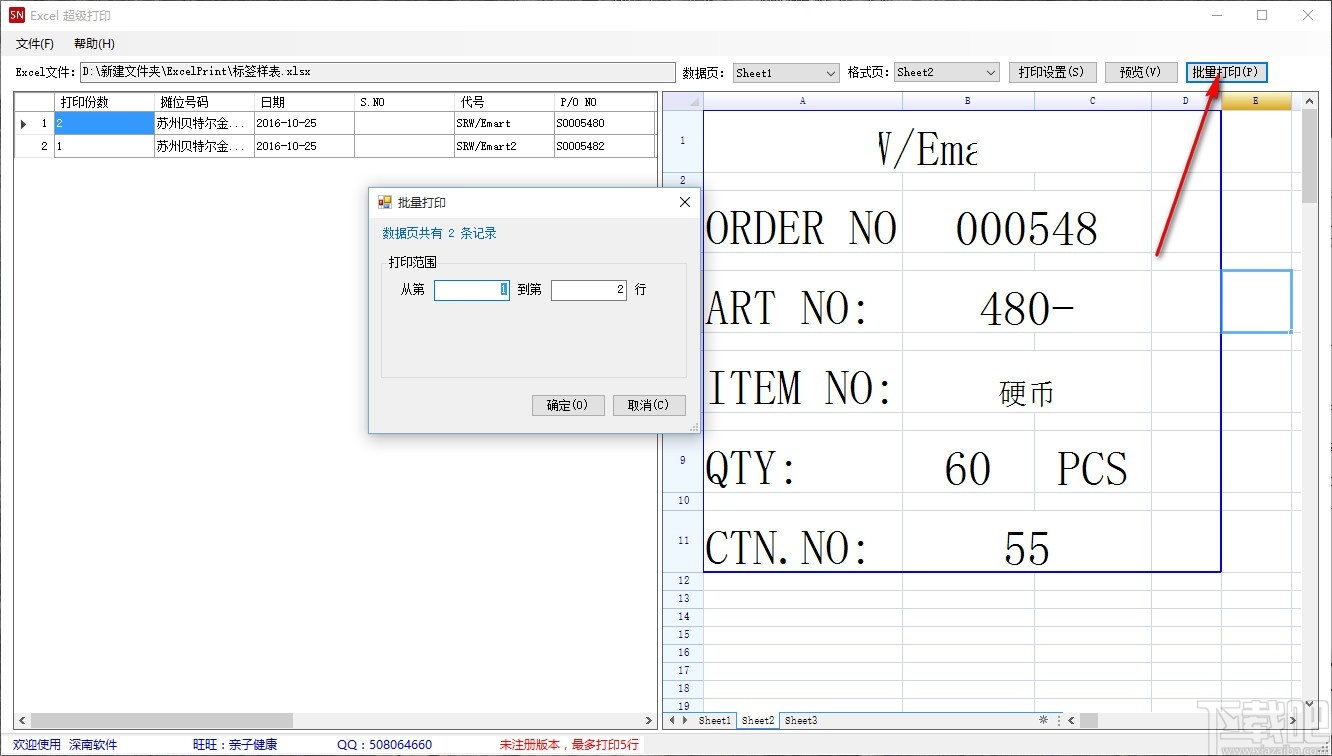Click the SRW/Emart2 cell
1332x756 pixels.
[504, 146]
